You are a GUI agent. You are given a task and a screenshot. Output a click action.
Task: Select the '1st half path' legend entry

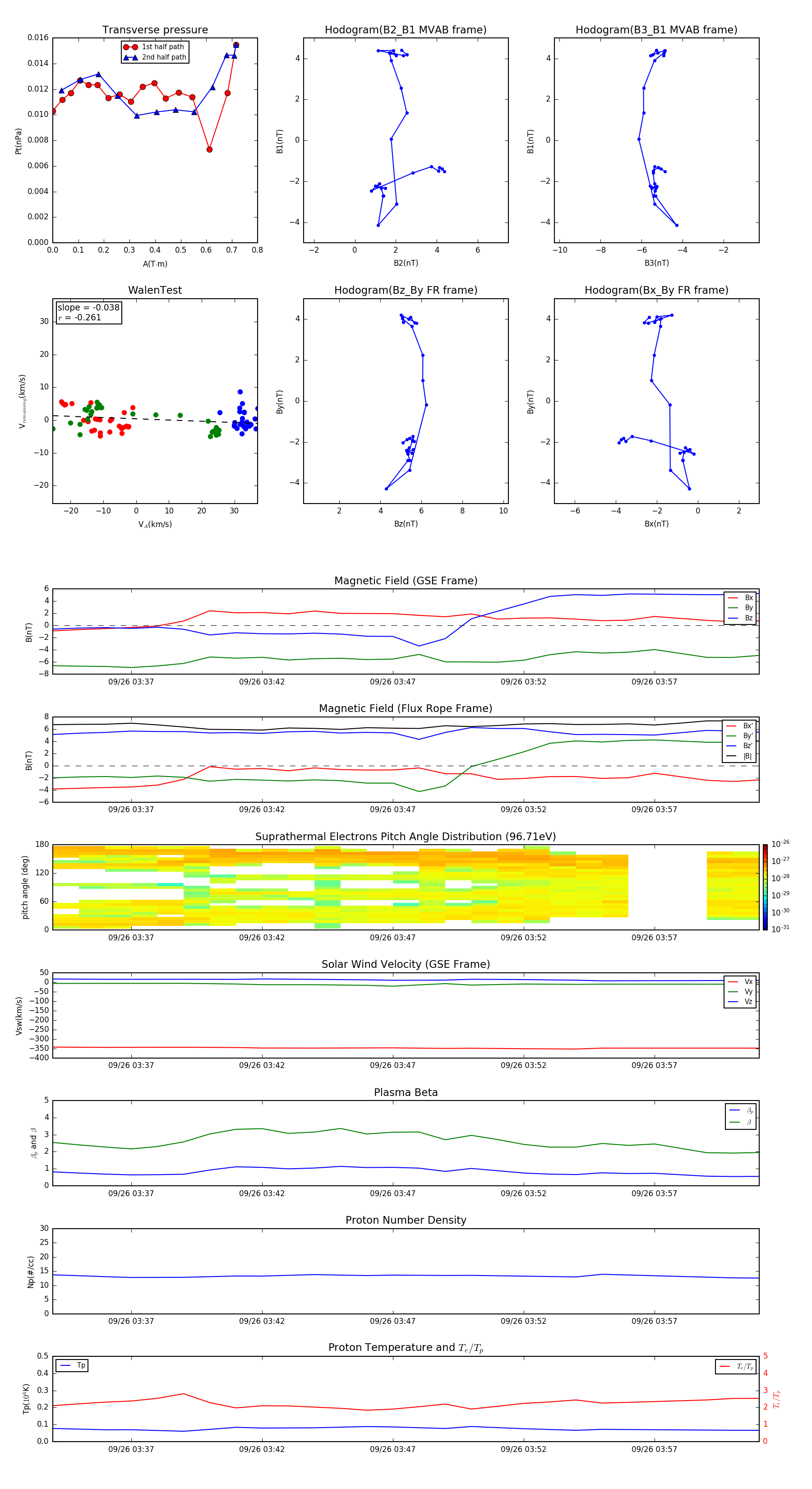(x=154, y=47)
